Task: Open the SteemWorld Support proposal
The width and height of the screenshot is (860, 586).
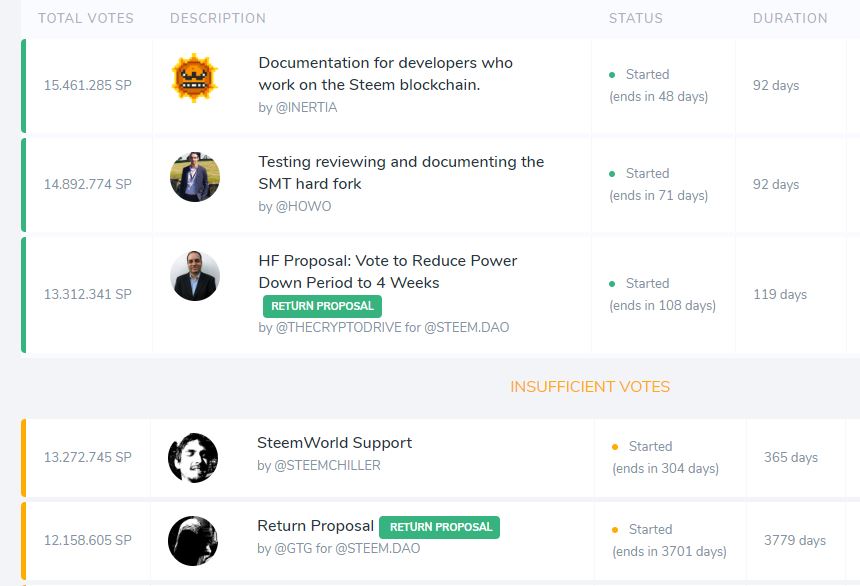Action: (335, 443)
